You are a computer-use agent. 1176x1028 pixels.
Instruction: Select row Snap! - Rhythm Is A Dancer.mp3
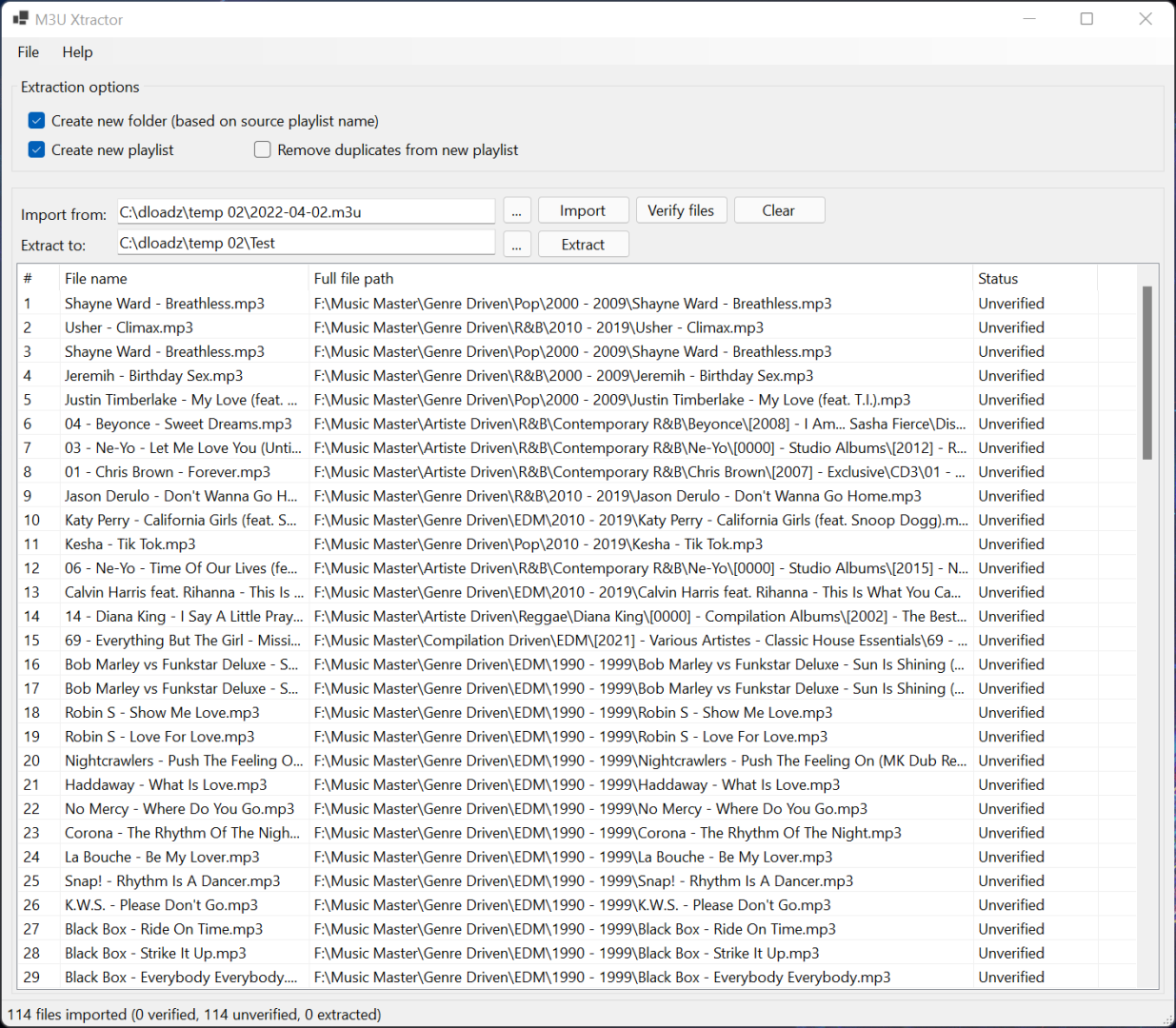(x=577, y=881)
